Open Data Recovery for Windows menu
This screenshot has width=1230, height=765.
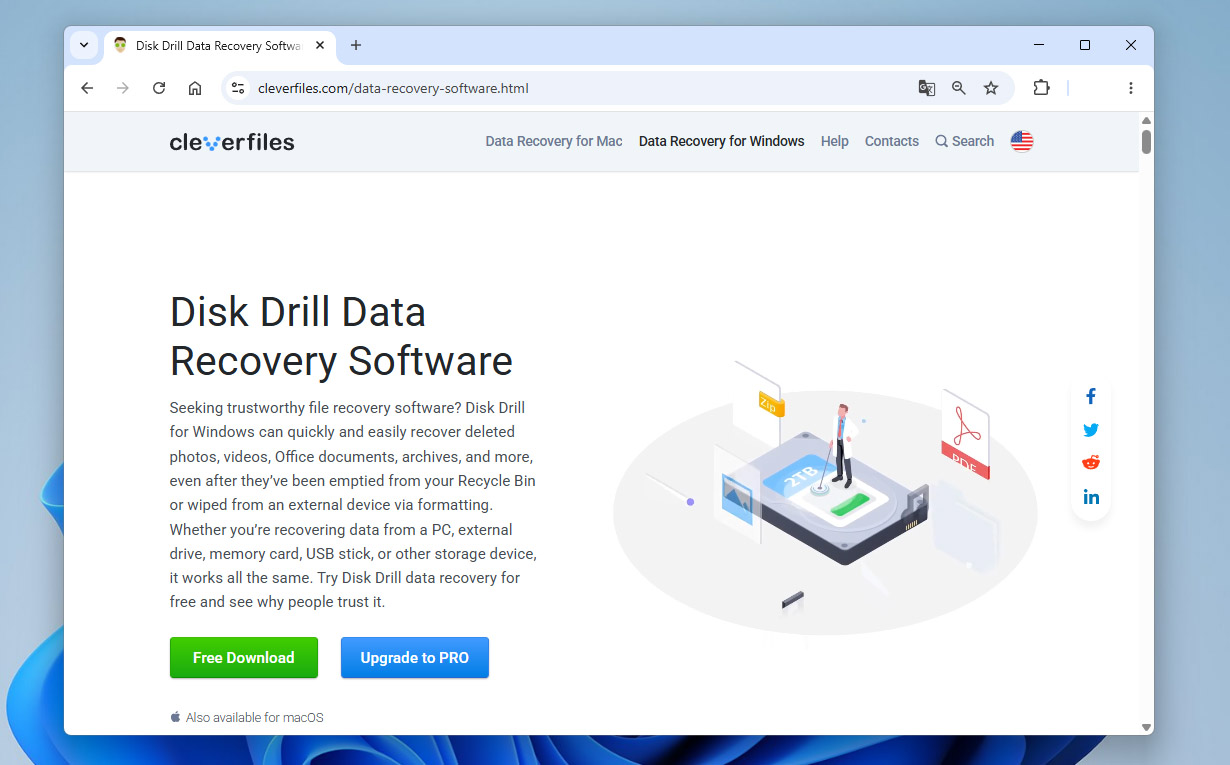click(721, 141)
